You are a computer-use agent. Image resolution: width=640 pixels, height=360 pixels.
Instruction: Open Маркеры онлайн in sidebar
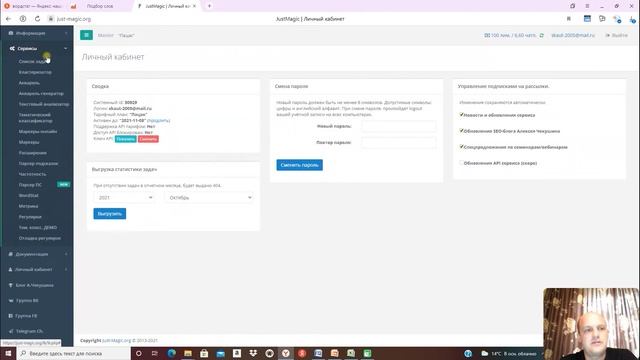click(x=38, y=131)
